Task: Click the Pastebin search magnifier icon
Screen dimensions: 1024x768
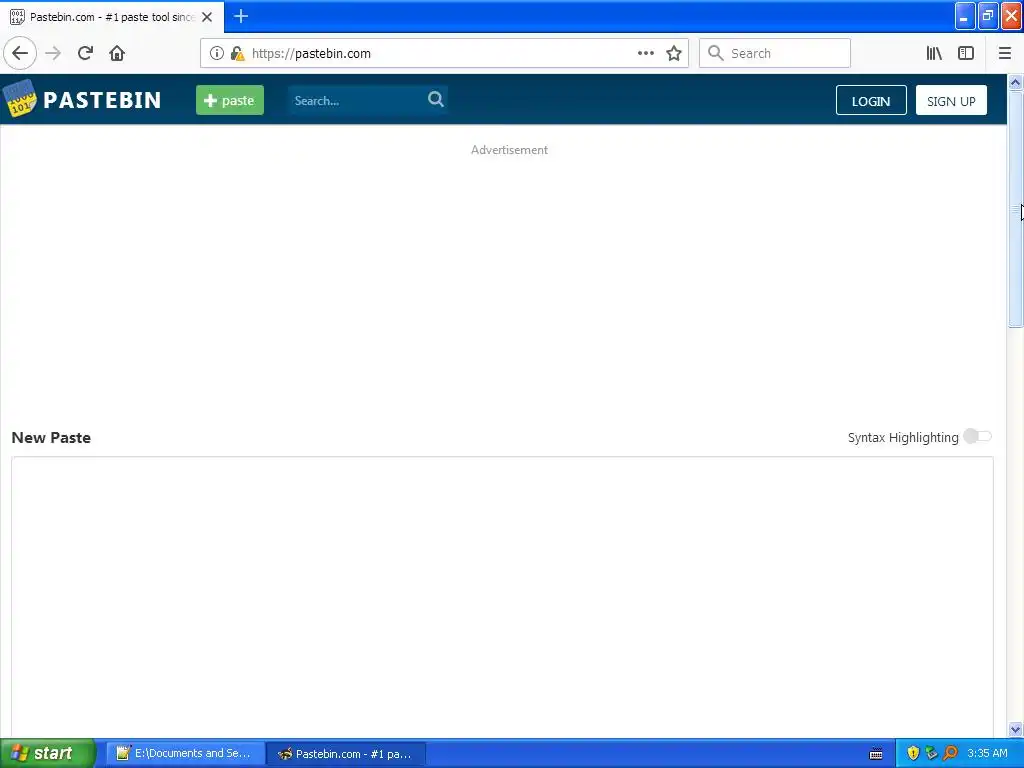Action: click(436, 99)
